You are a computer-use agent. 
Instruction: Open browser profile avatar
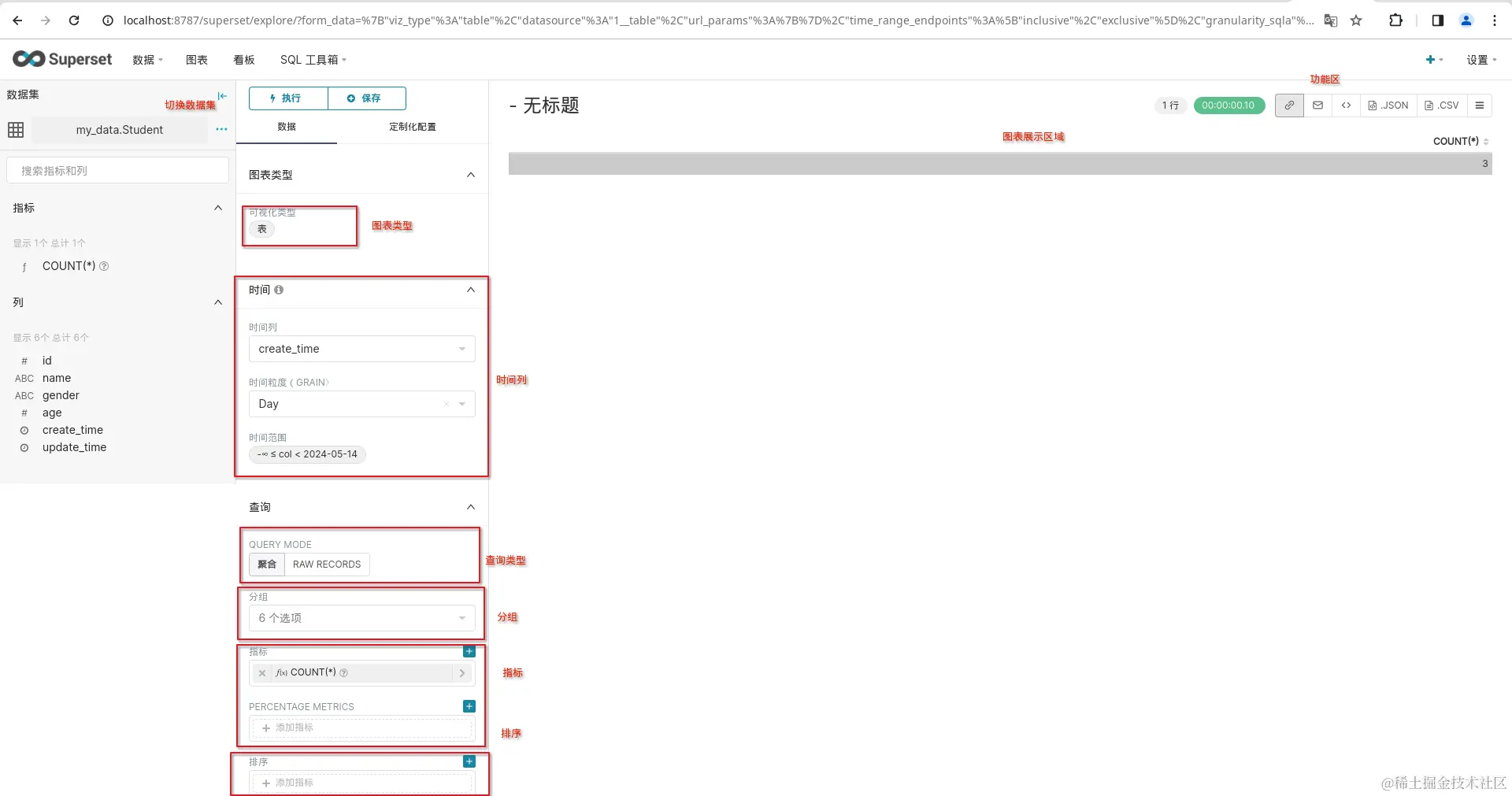pos(1466,20)
